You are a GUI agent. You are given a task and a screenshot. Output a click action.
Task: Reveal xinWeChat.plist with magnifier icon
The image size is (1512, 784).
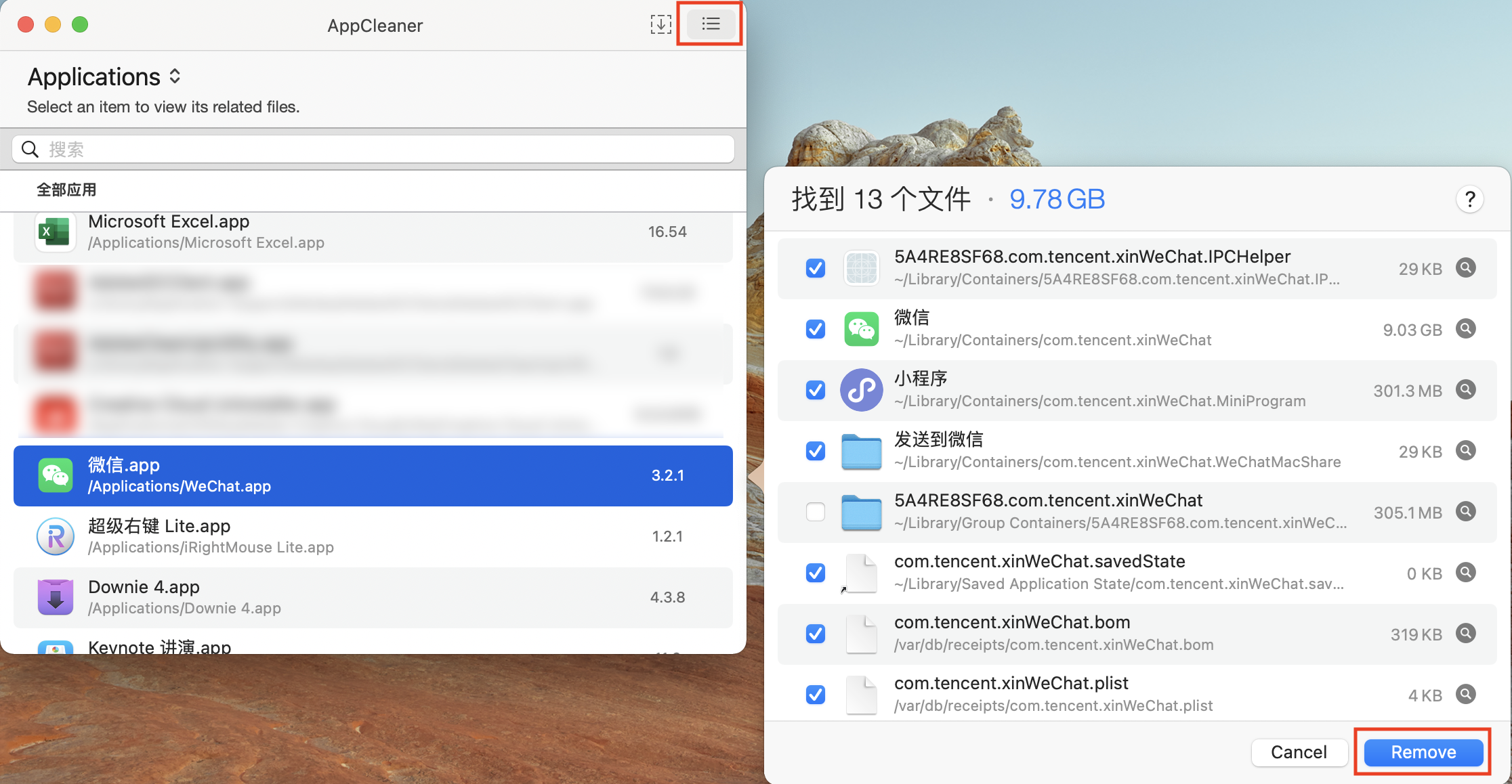1466,694
